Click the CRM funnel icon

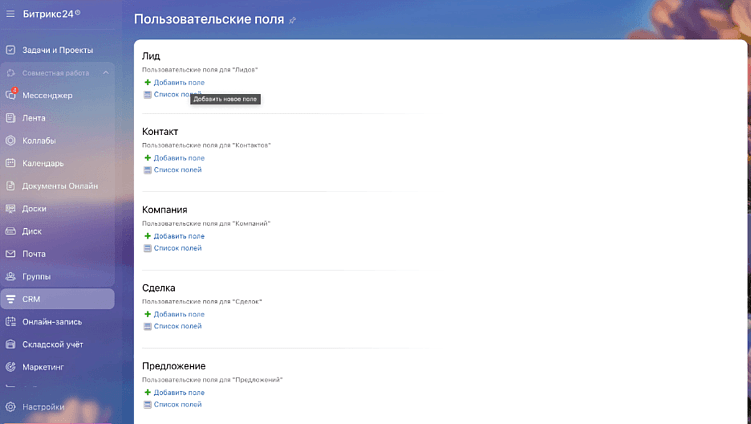[x=11, y=299]
